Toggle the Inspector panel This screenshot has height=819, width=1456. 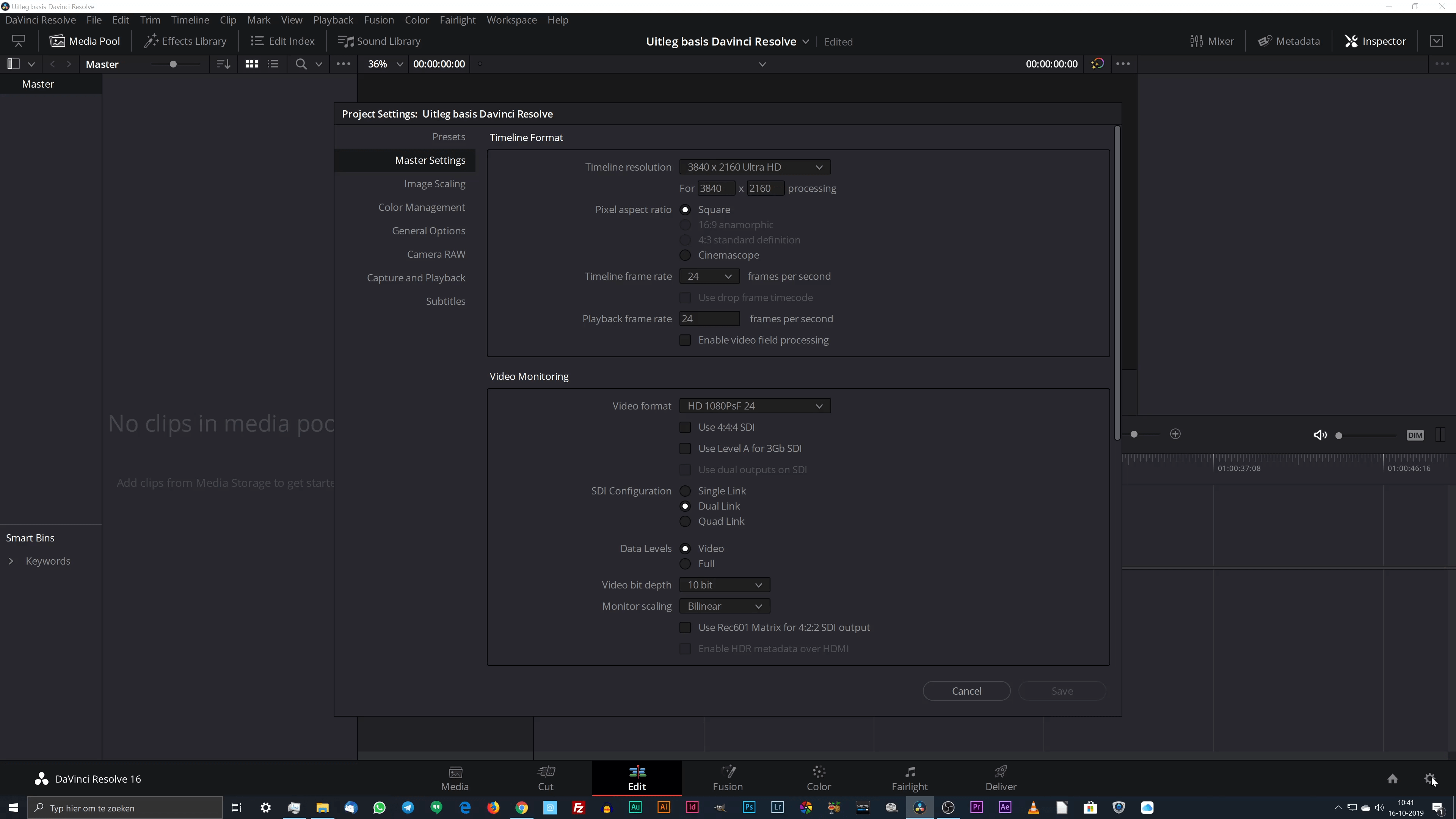pyautogui.click(x=1375, y=41)
